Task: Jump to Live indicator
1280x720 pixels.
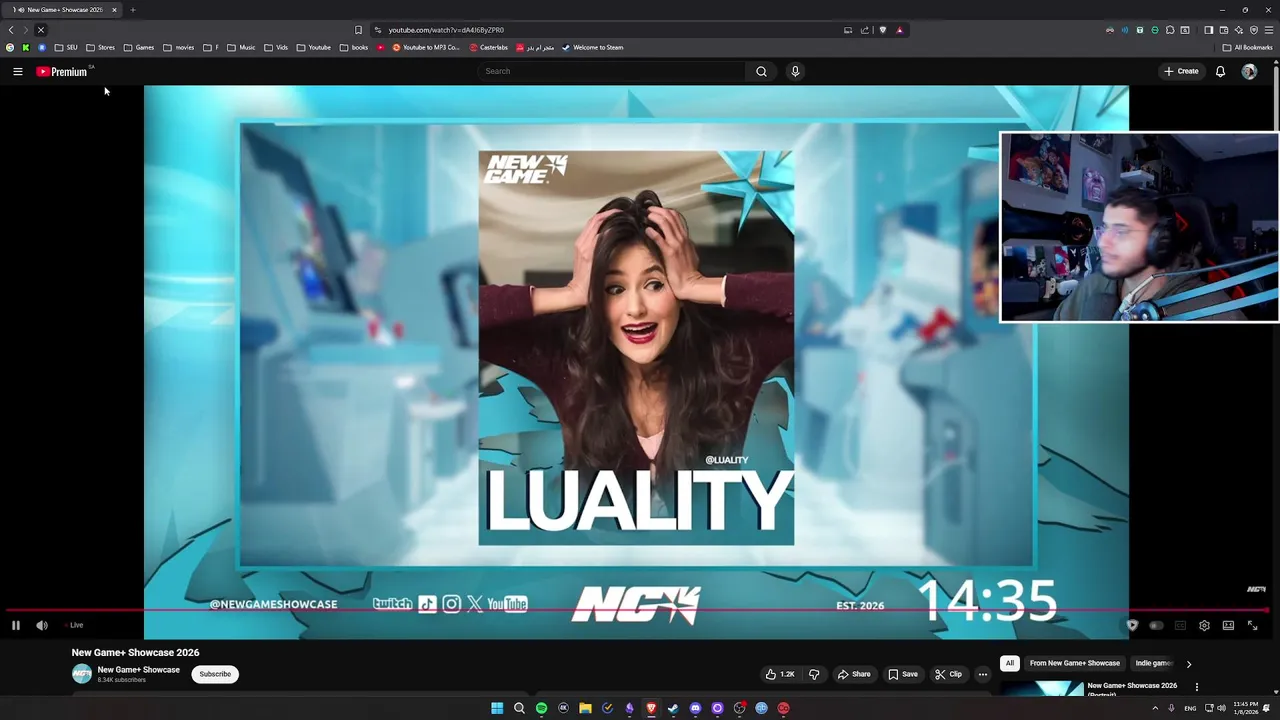Action: coord(74,625)
